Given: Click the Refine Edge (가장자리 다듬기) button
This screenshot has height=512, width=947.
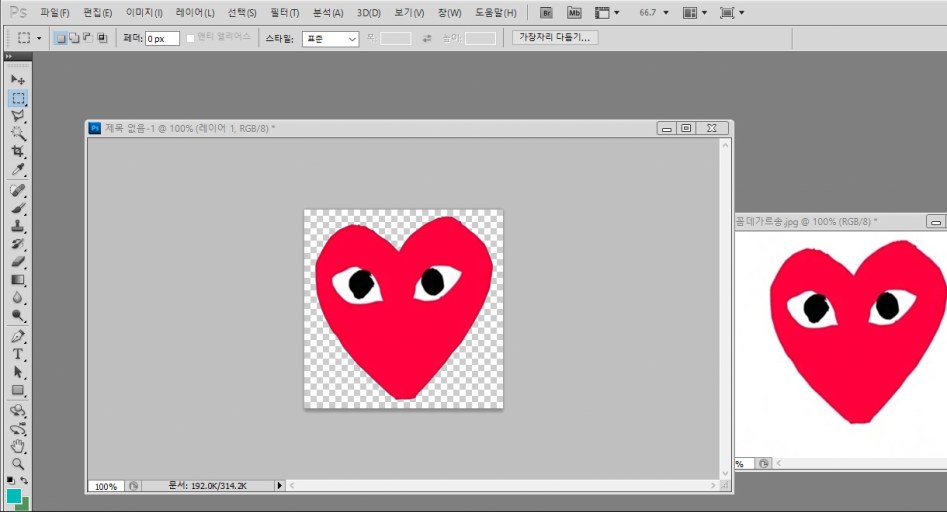Looking at the screenshot, I should coord(554,38).
